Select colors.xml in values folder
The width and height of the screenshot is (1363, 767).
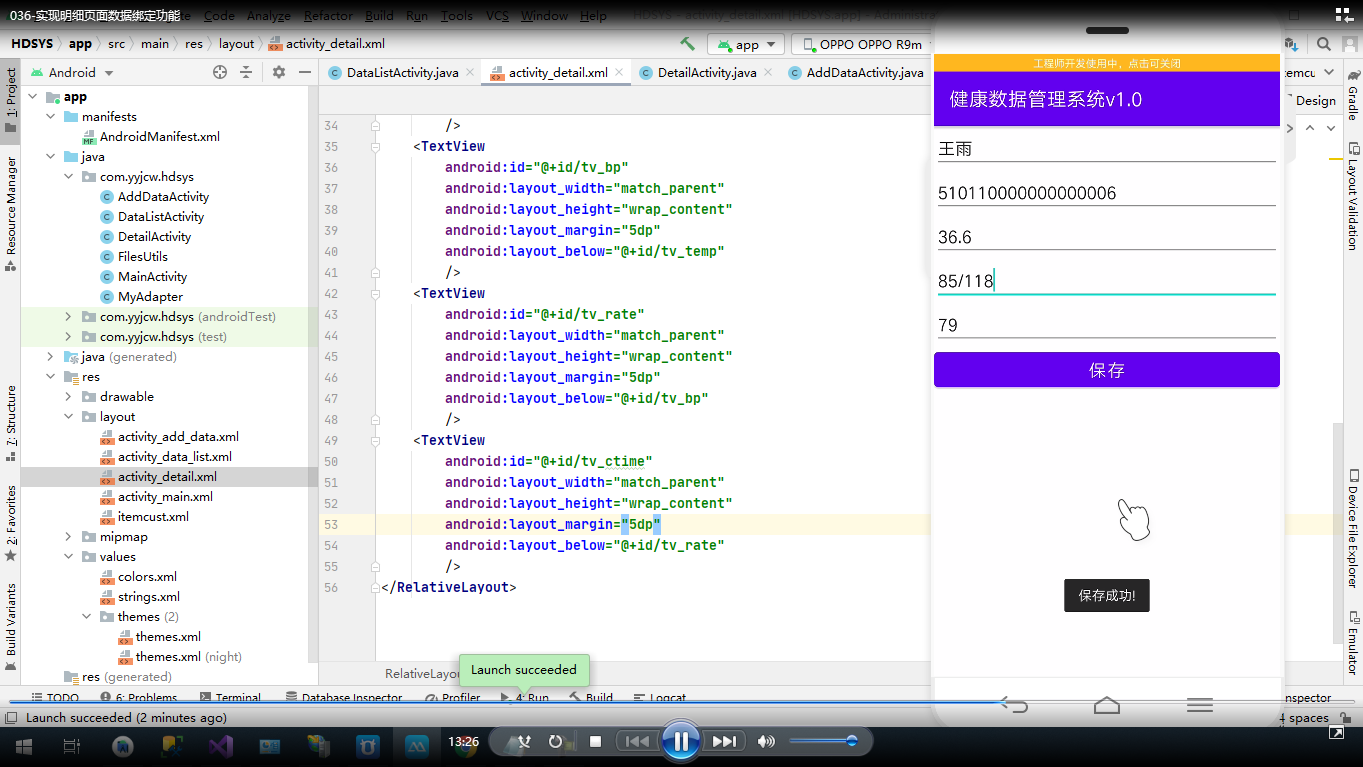[147, 577]
